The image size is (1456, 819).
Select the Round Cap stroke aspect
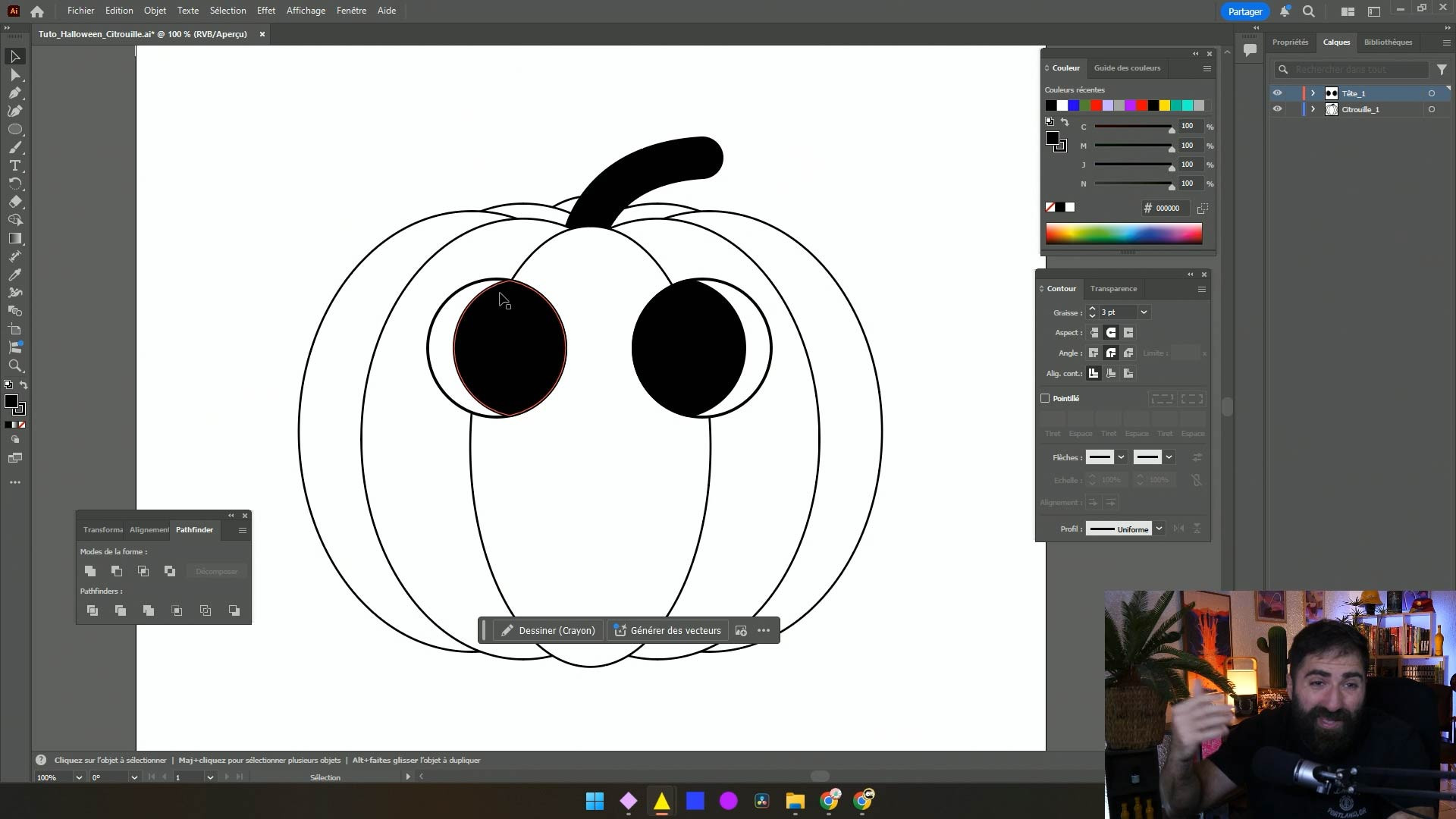(1111, 333)
